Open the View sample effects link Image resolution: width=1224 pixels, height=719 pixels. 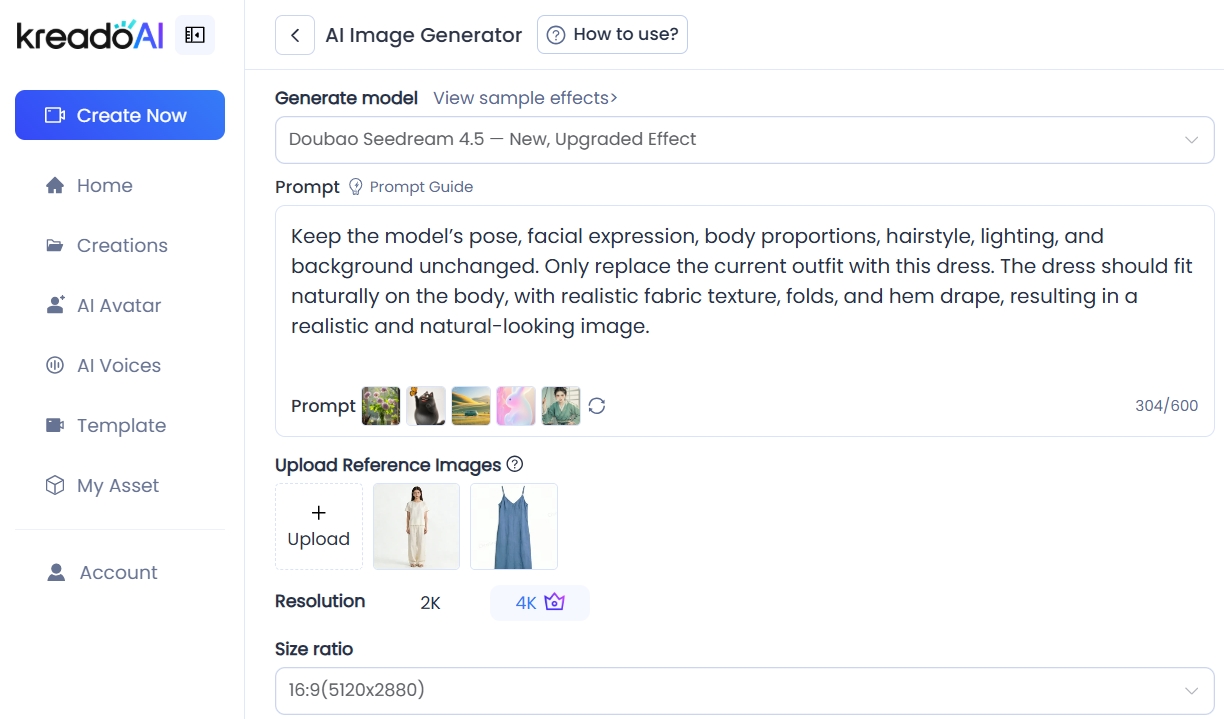coord(525,98)
